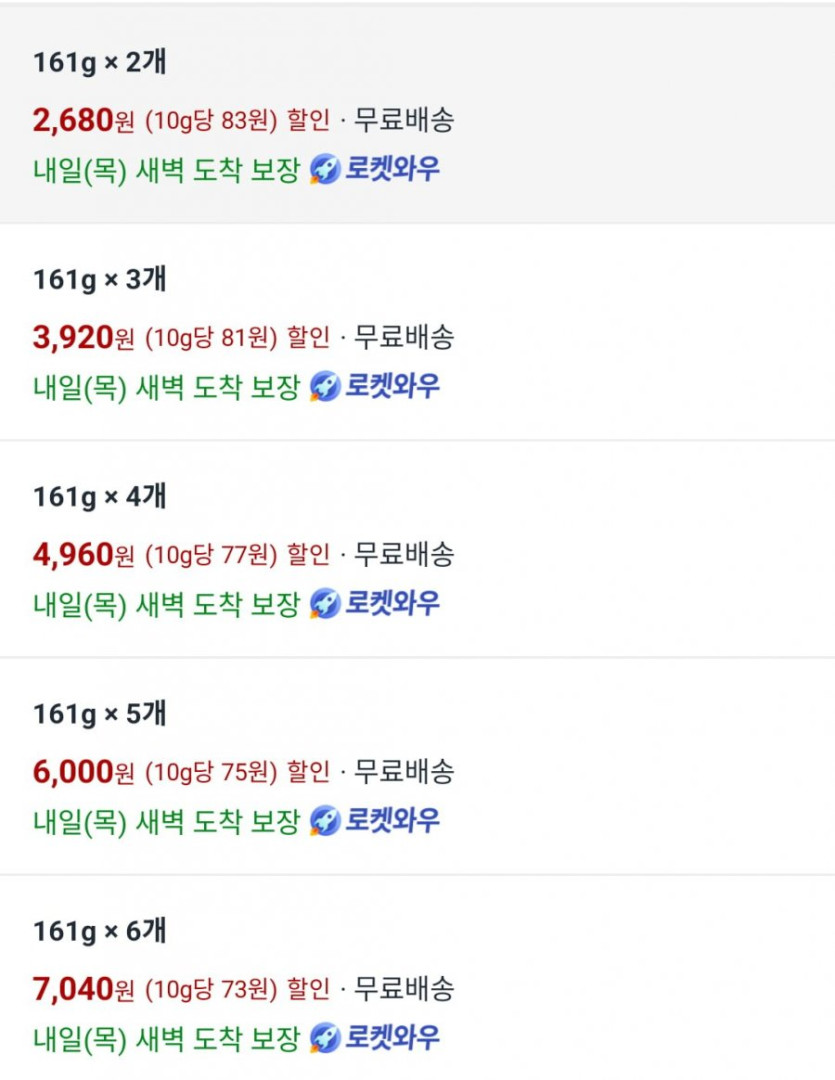Click 10g당 75원 unit price text
The image size is (835, 1080).
point(211,773)
